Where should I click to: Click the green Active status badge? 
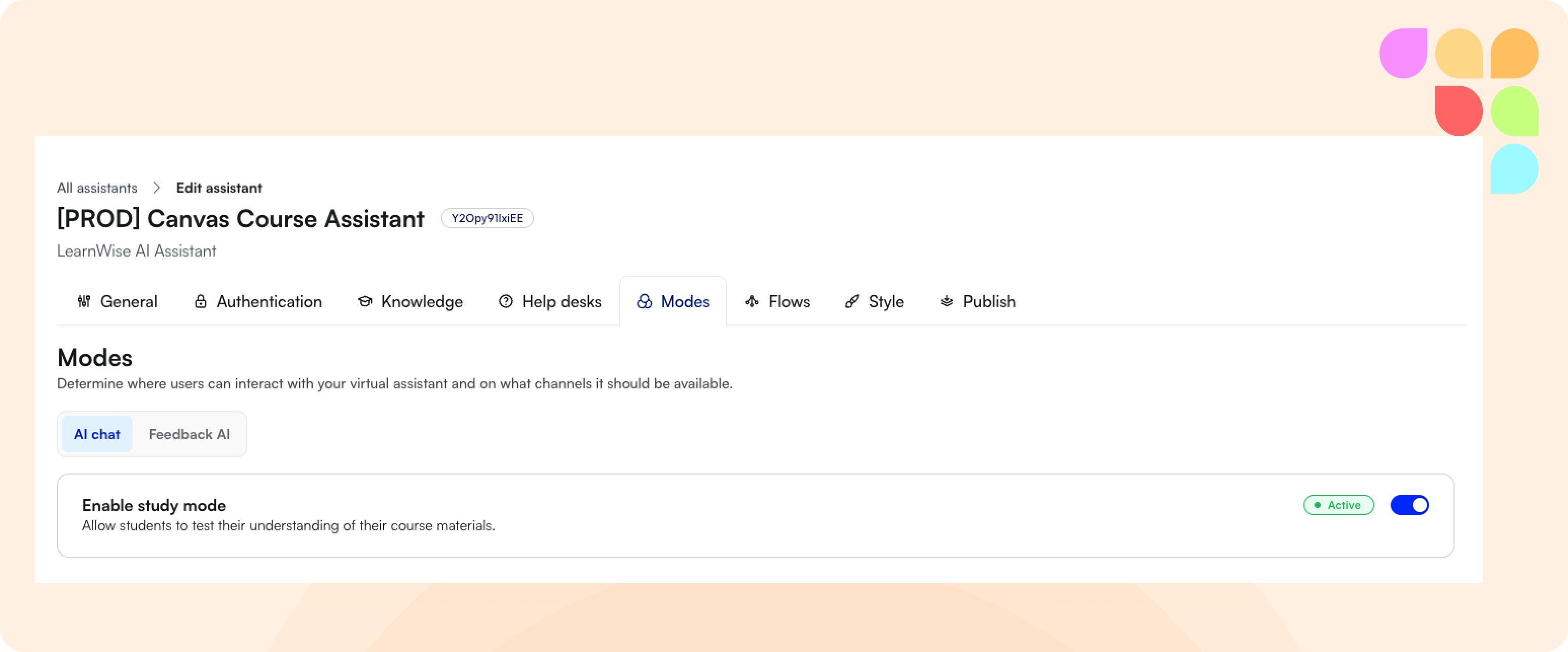(x=1338, y=504)
